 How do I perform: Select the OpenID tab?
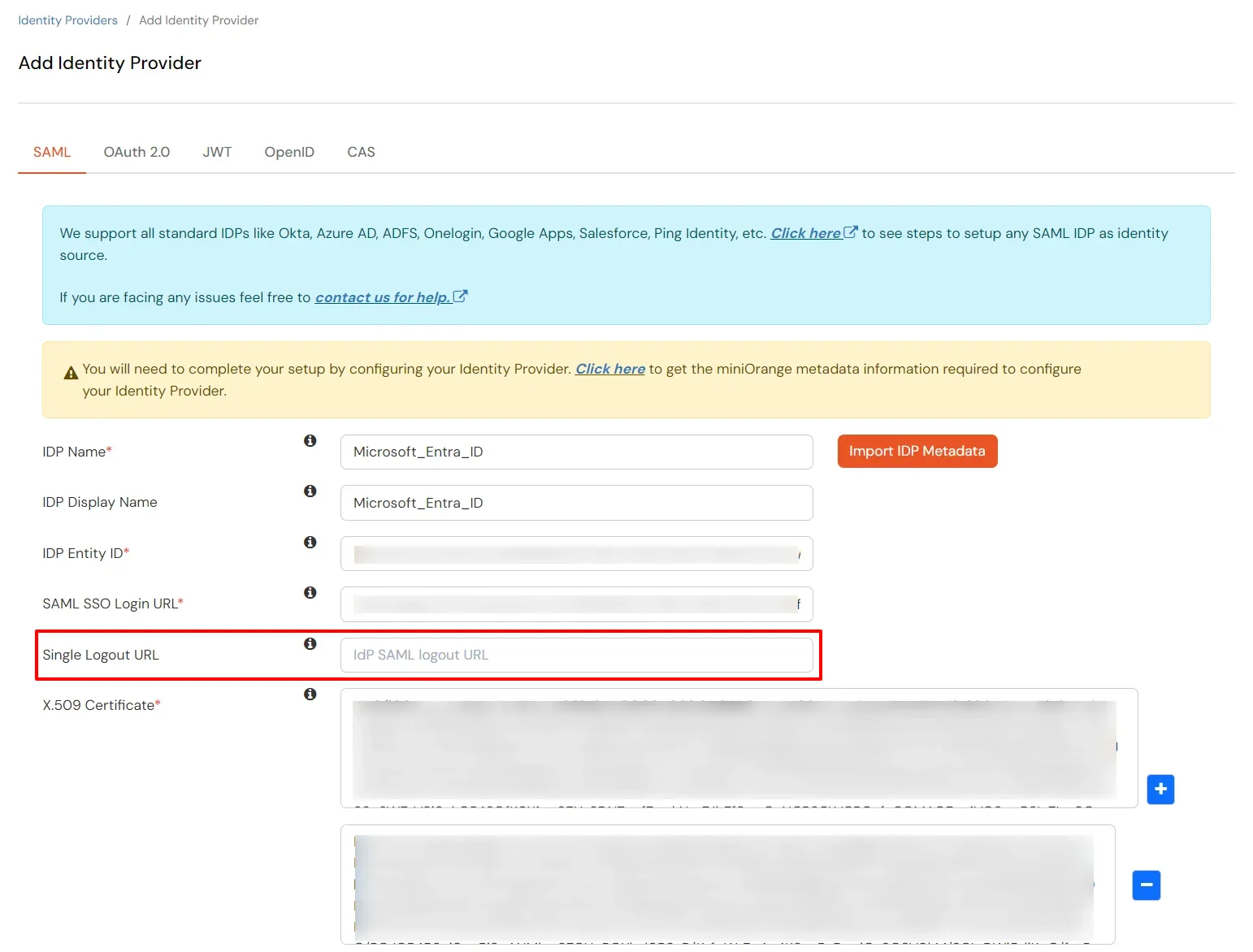(x=289, y=152)
